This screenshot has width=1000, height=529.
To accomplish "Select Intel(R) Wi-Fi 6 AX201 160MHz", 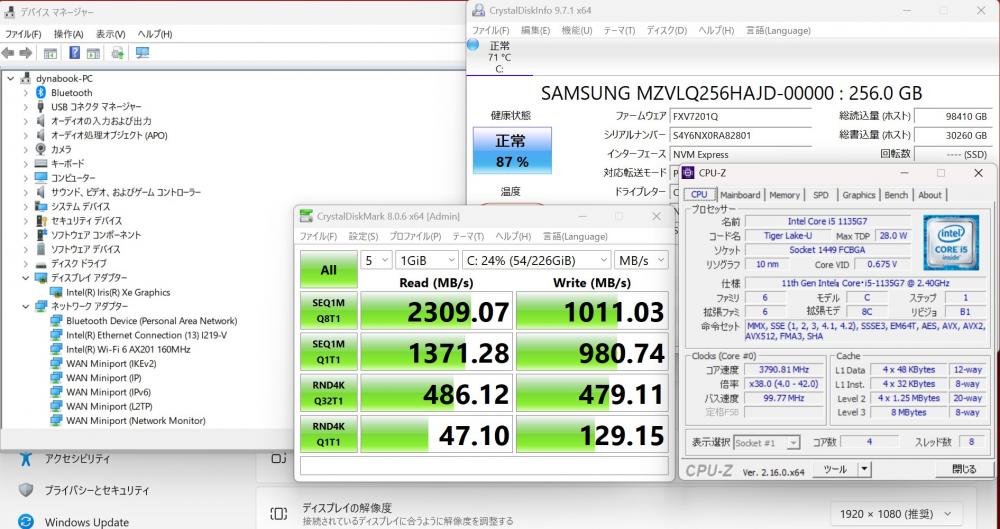I will 128,349.
